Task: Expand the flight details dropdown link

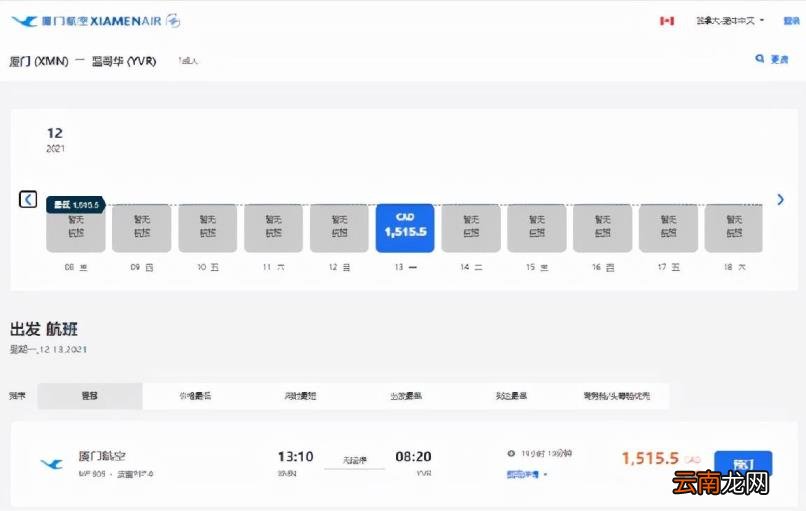Action: [526, 474]
